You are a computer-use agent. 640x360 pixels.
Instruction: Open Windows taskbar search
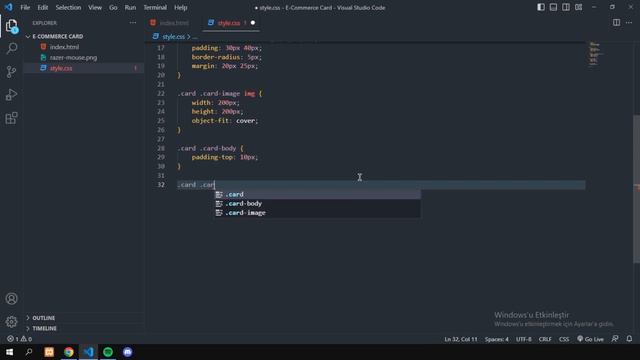coord(29,352)
